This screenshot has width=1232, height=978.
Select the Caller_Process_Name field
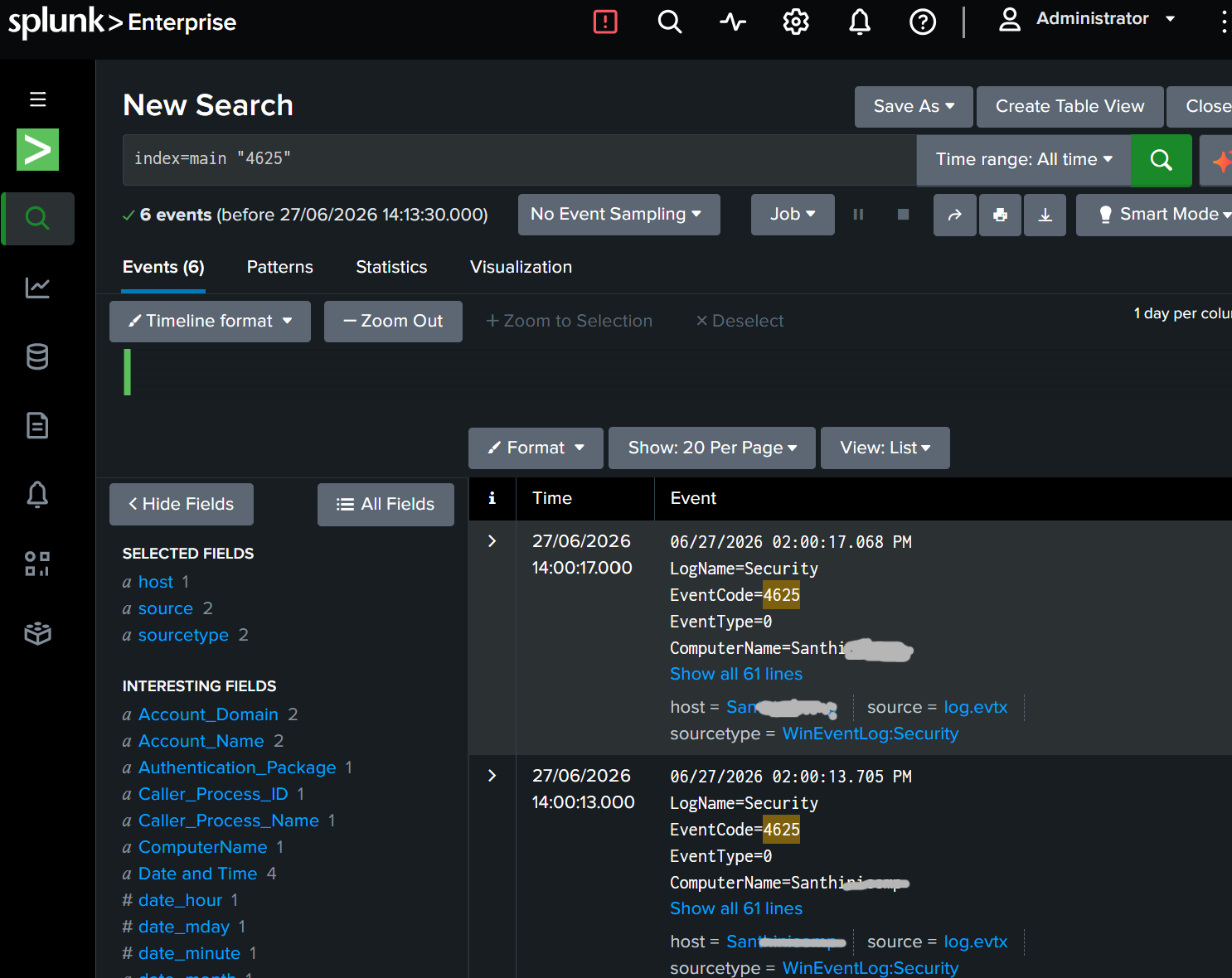229,821
